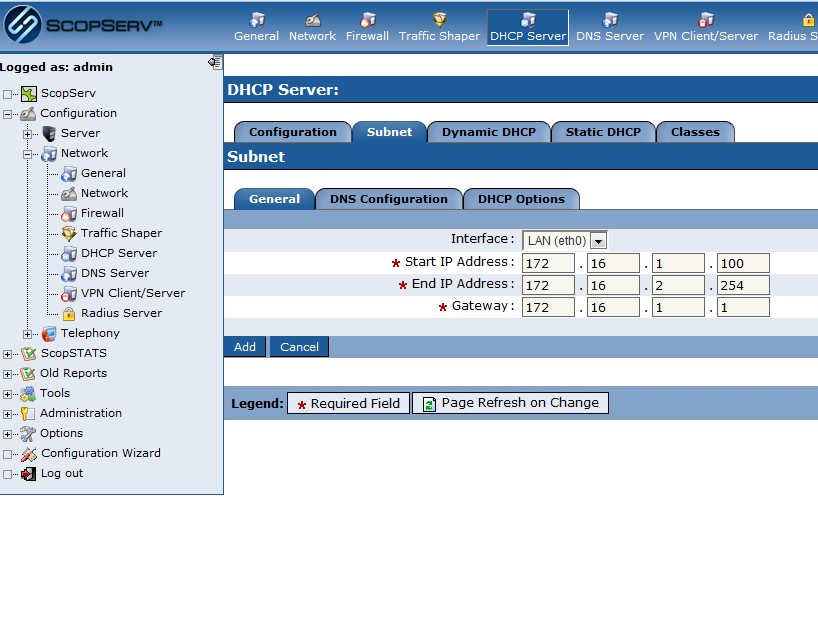
Task: Click Network folder icon in sidebar tree
Action: (x=49, y=154)
